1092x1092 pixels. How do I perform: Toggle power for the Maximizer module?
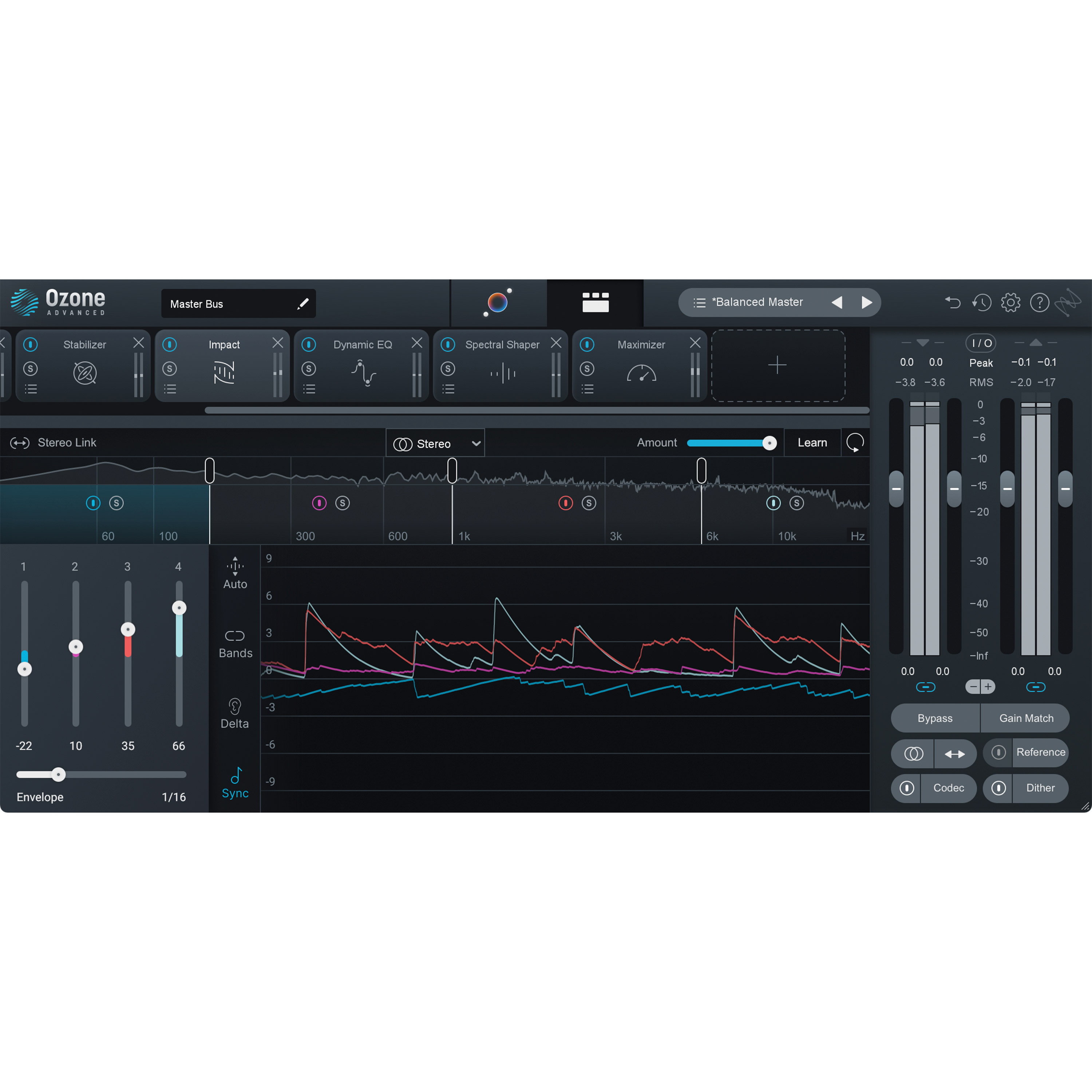[588, 344]
